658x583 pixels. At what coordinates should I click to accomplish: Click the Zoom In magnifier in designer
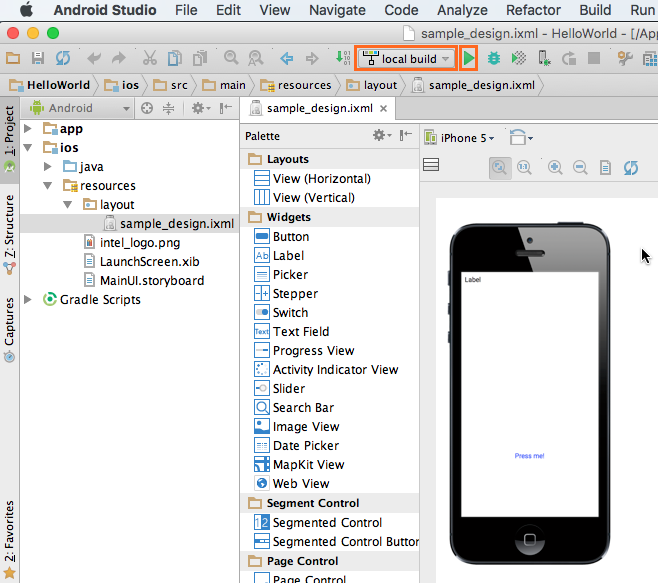click(555, 167)
